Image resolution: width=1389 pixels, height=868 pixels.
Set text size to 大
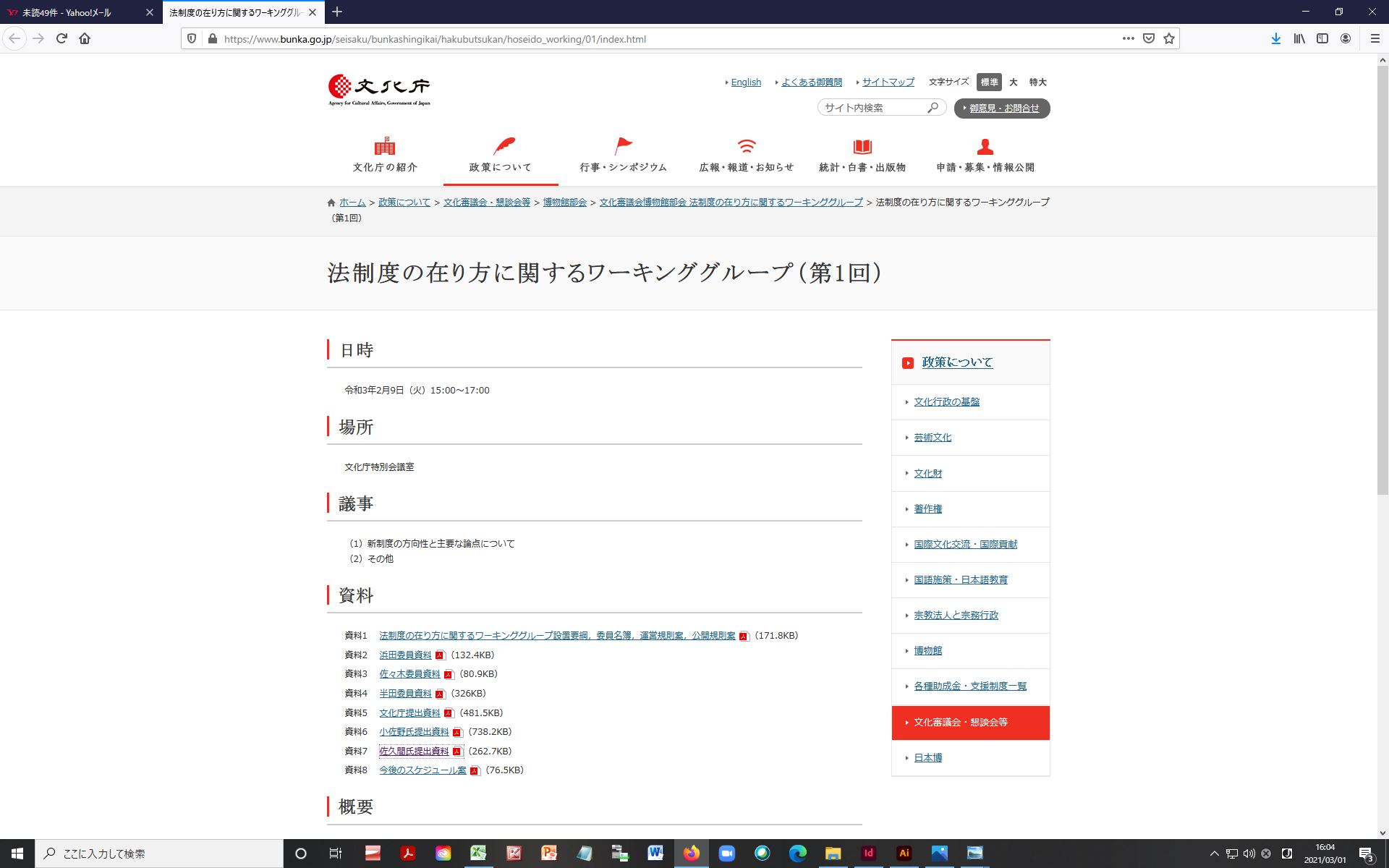pos(1013,82)
